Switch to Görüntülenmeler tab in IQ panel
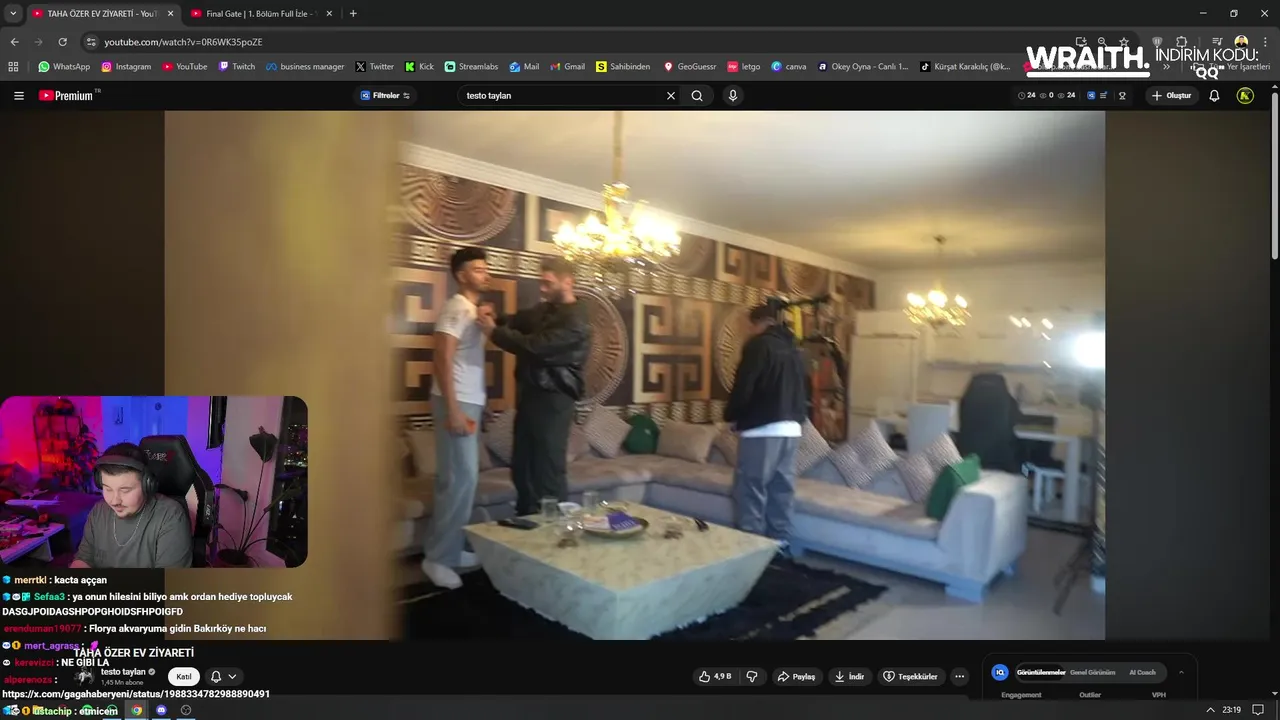Screen dimensions: 1280x720 1041,672
